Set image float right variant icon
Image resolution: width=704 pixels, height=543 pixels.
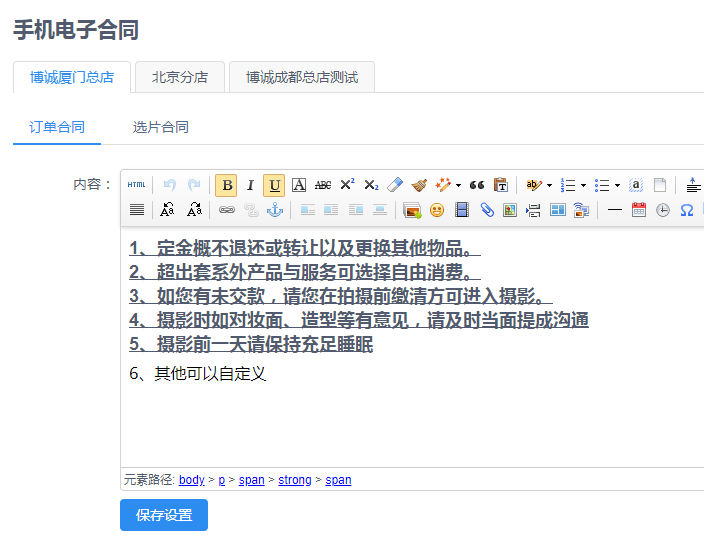(x=356, y=210)
